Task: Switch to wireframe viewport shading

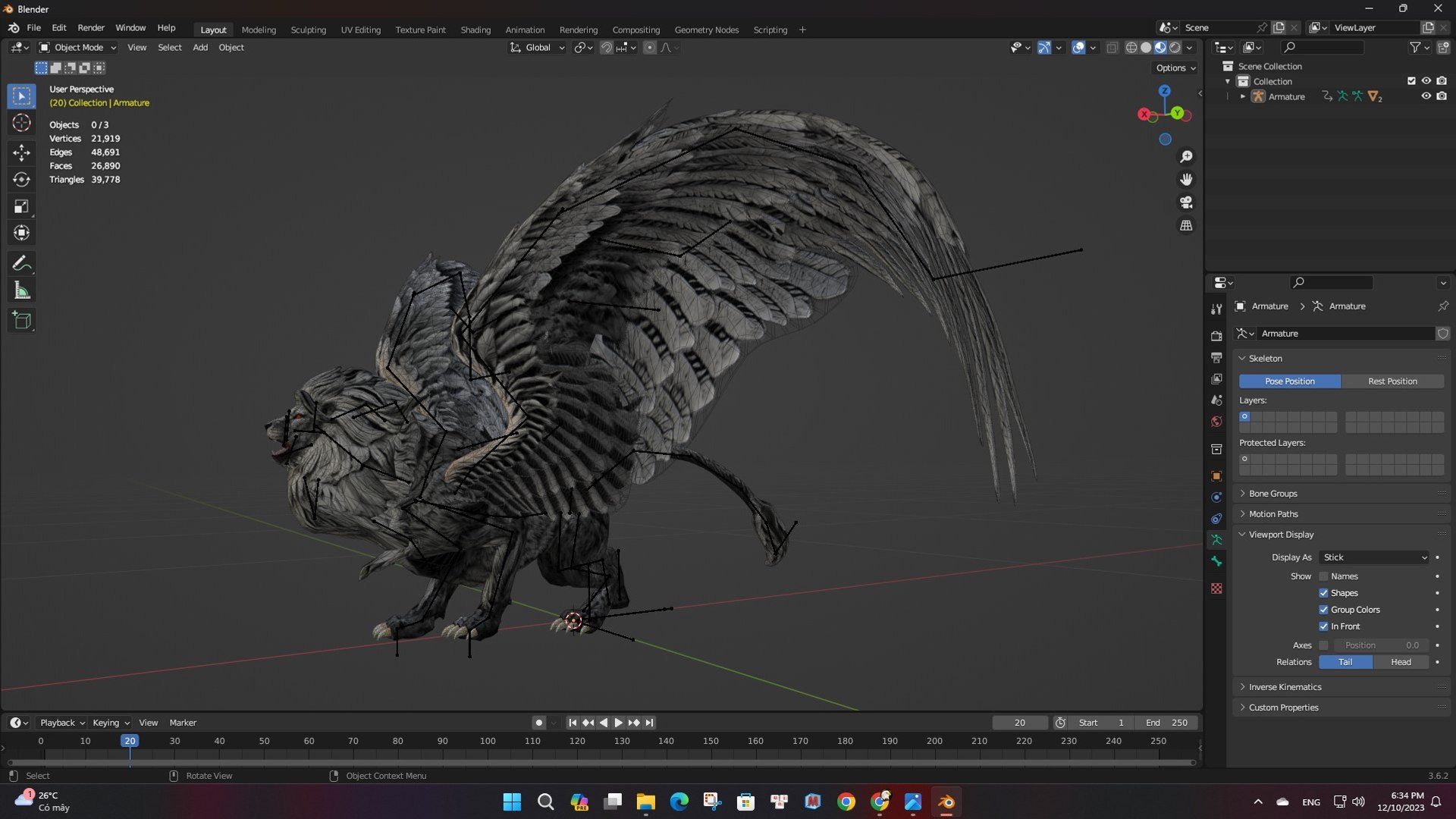Action: point(1131,47)
